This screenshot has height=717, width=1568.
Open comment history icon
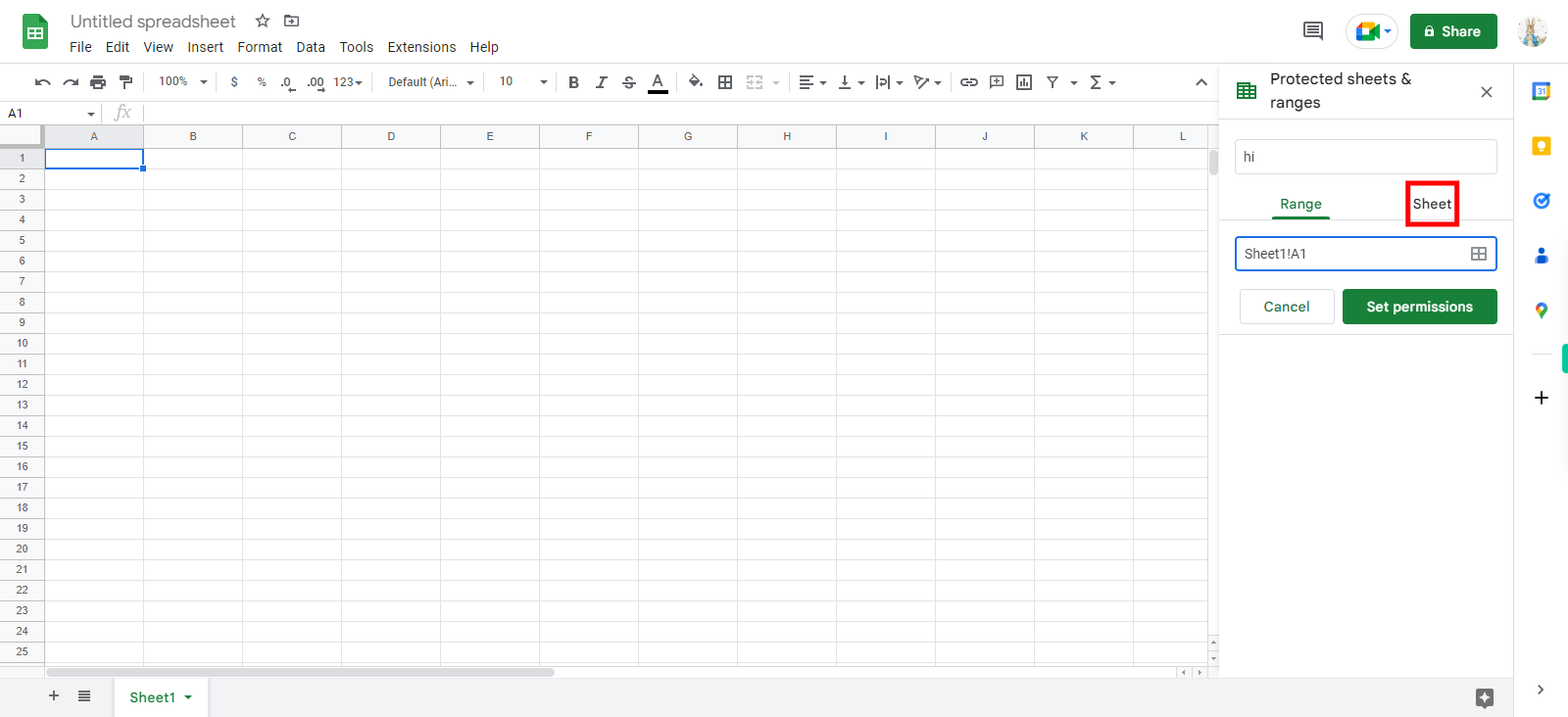point(1313,31)
